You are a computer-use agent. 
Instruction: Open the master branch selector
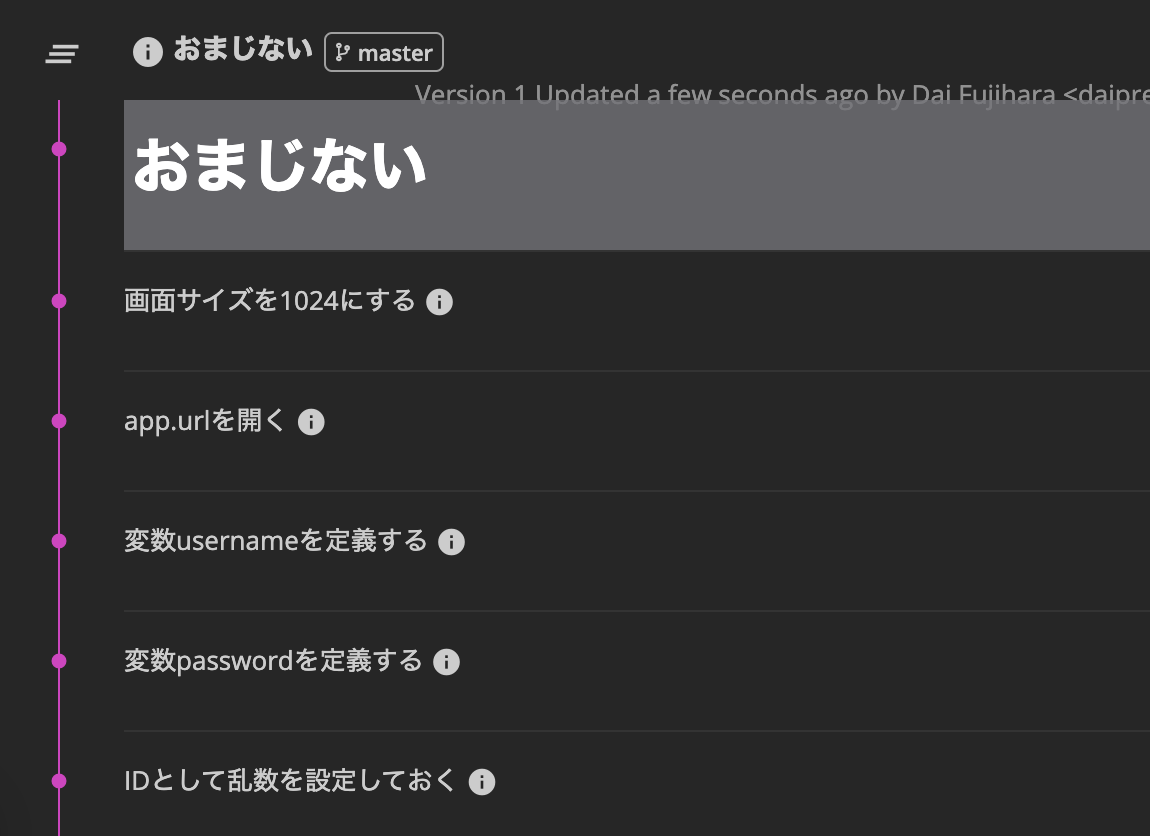click(384, 53)
